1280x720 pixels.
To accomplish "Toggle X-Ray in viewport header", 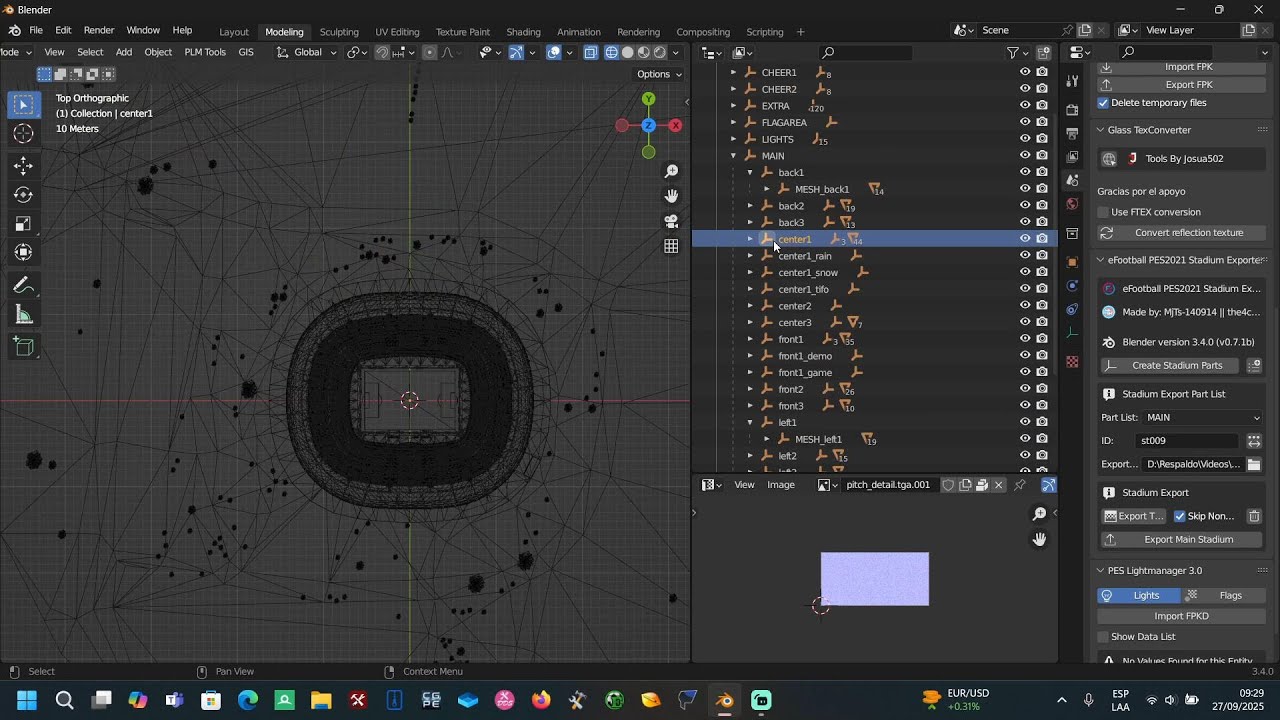I will (591, 52).
